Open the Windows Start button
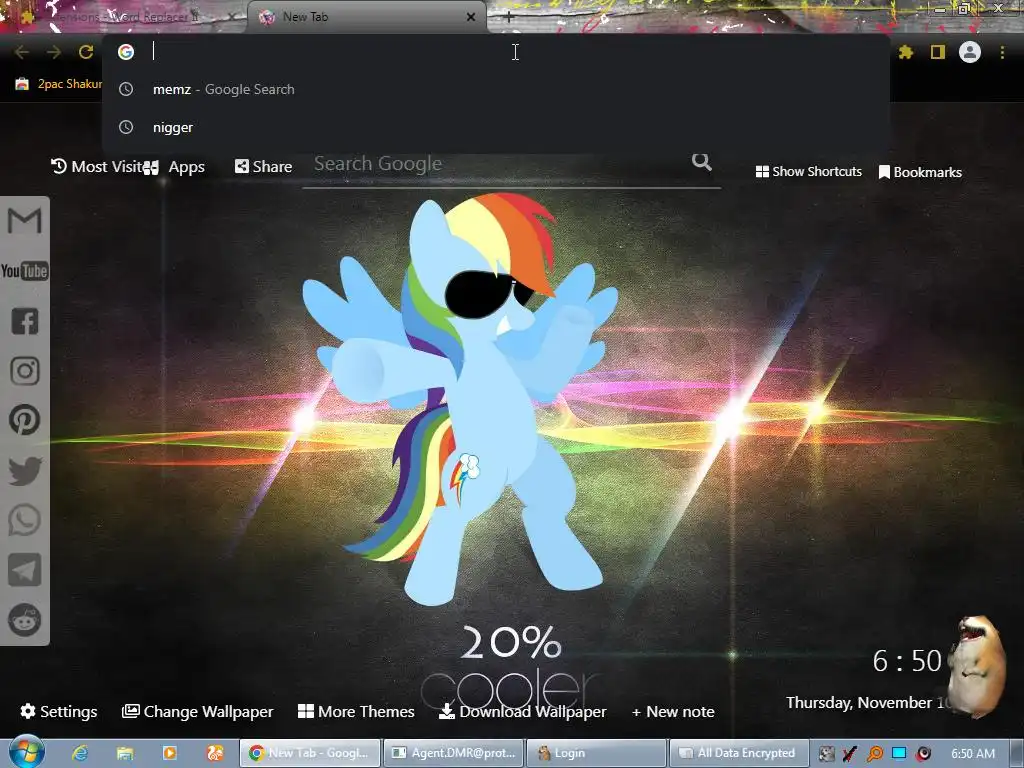The height and width of the screenshot is (768, 1024). pyautogui.click(x=26, y=752)
